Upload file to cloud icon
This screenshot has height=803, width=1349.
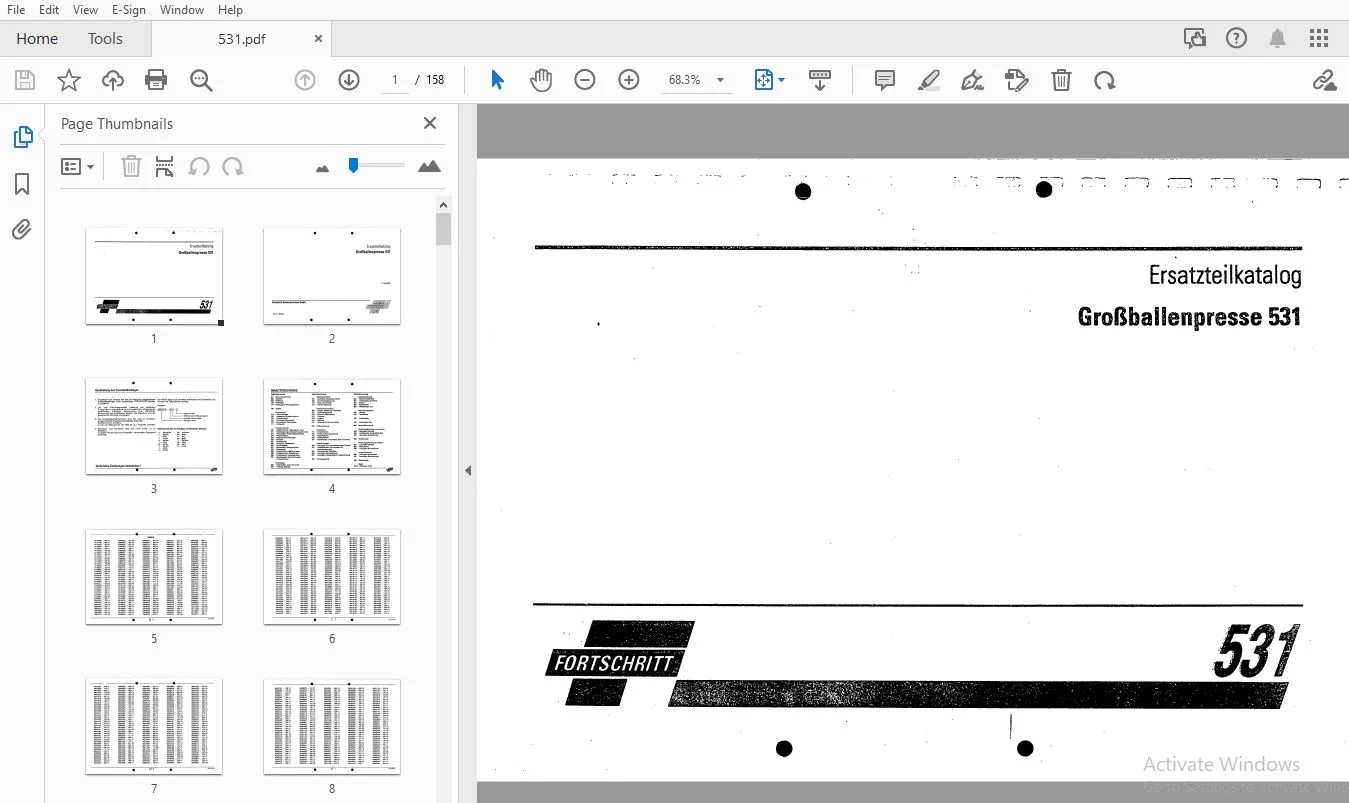coord(113,80)
